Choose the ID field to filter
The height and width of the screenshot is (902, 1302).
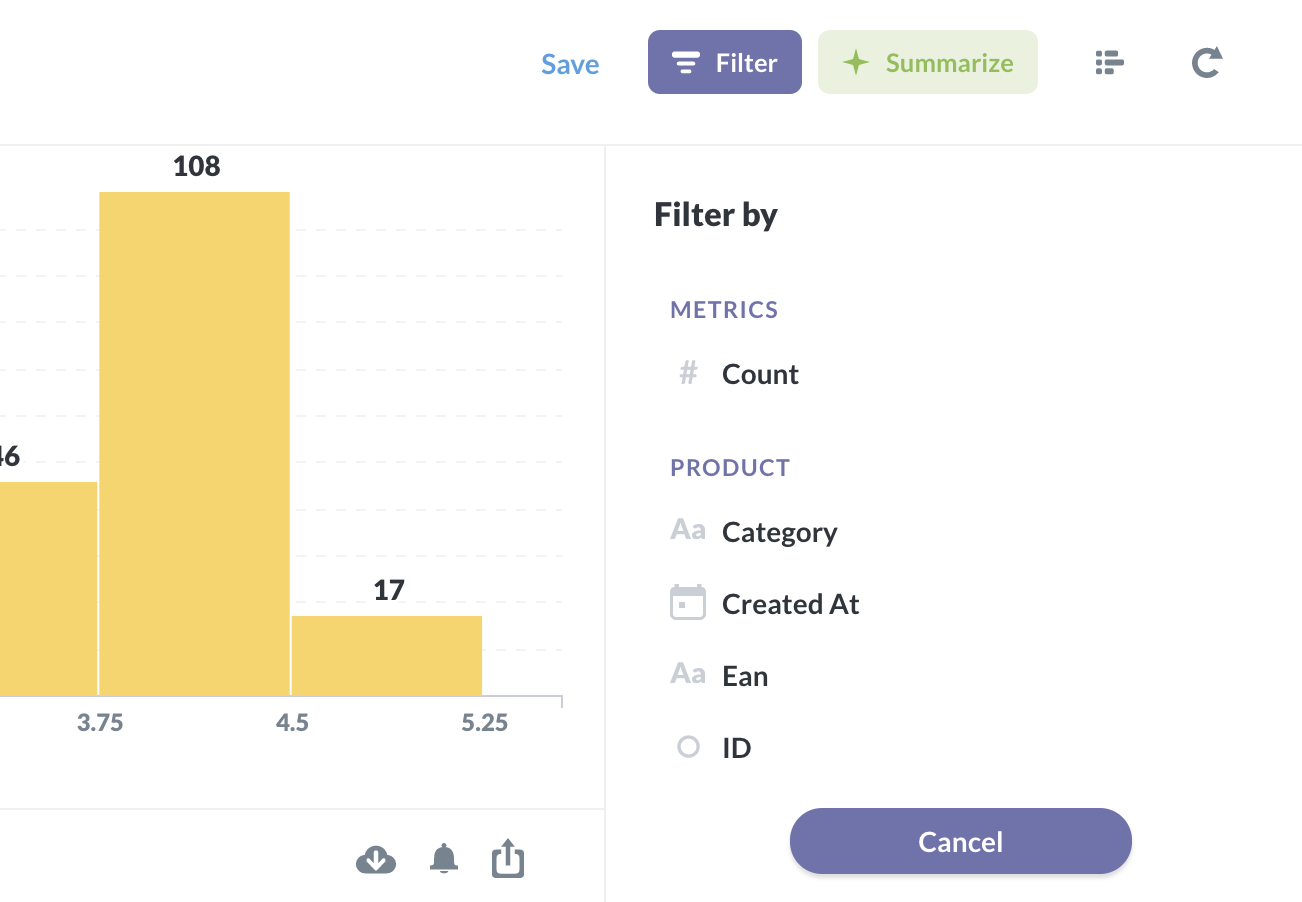pyautogui.click(x=736, y=748)
